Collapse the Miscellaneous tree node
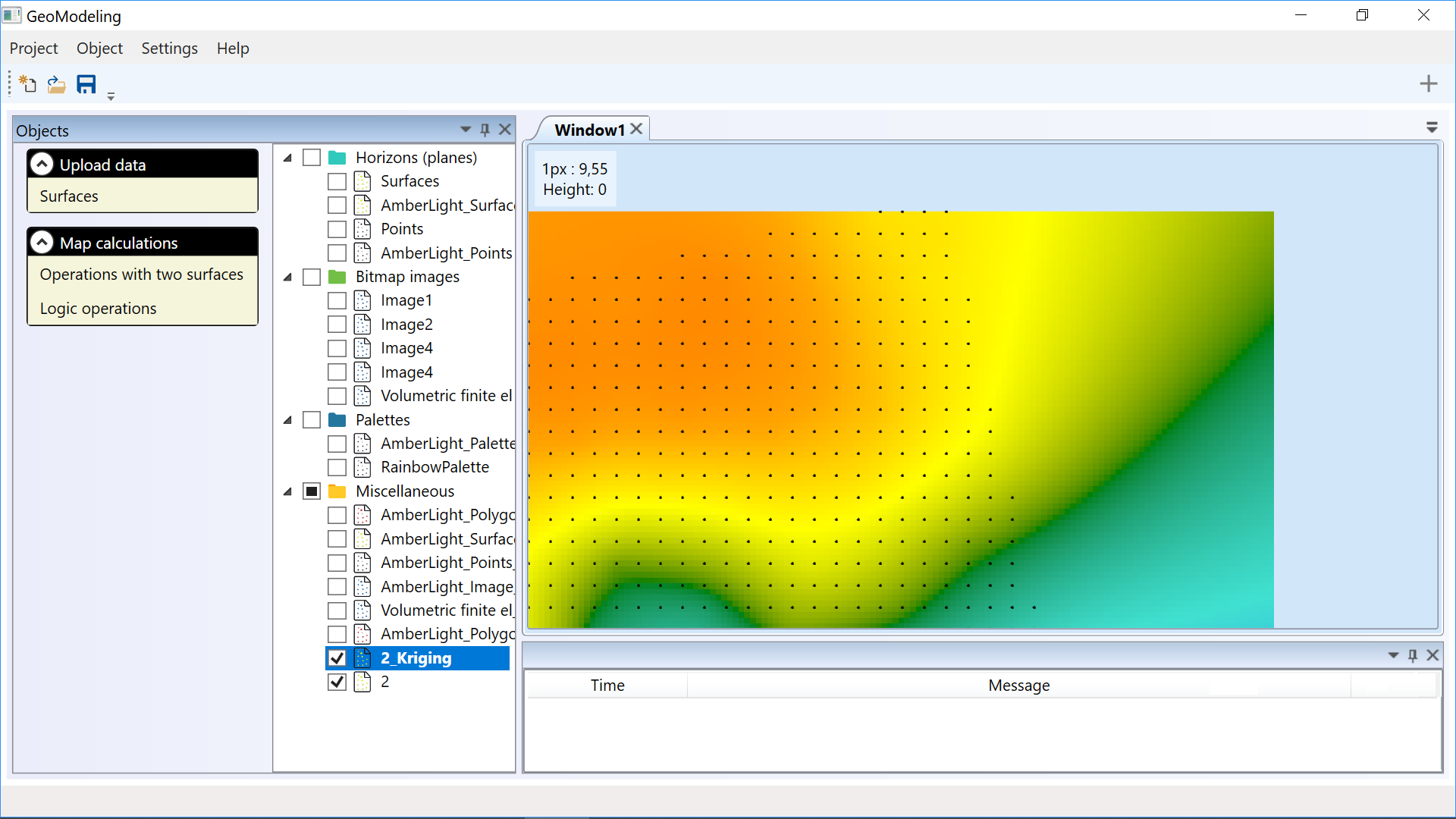Screen dimensions: 1456x819 pos(287,491)
